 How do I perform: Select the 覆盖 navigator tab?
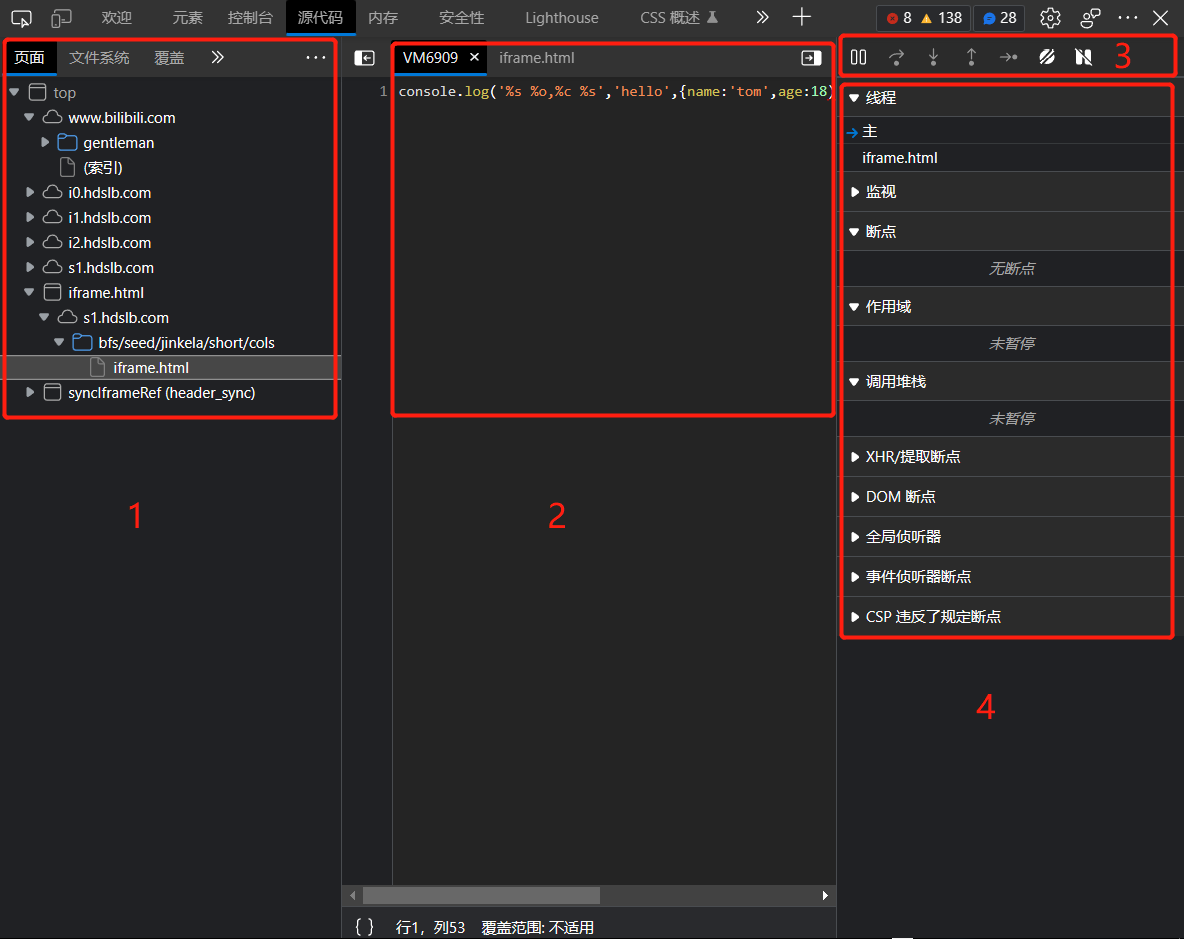(x=169, y=57)
